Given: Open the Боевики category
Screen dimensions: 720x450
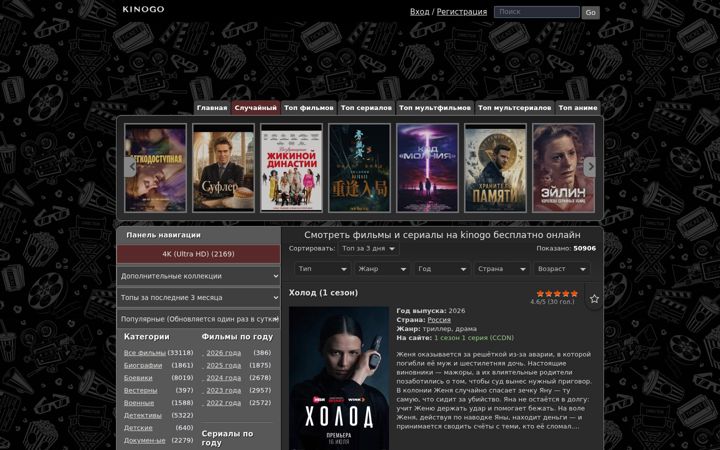Looking at the screenshot, I should (138, 378).
